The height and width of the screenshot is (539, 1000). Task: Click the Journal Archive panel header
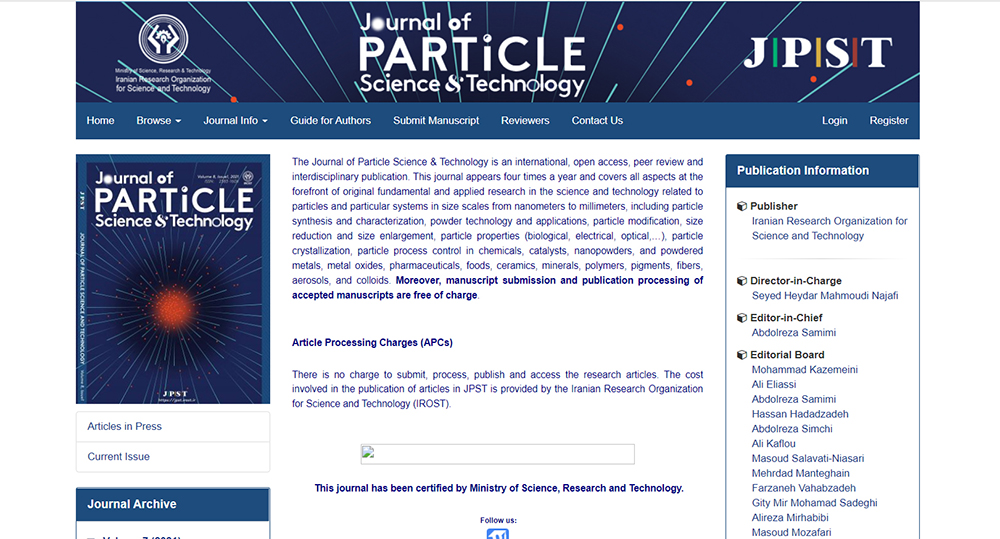(173, 505)
